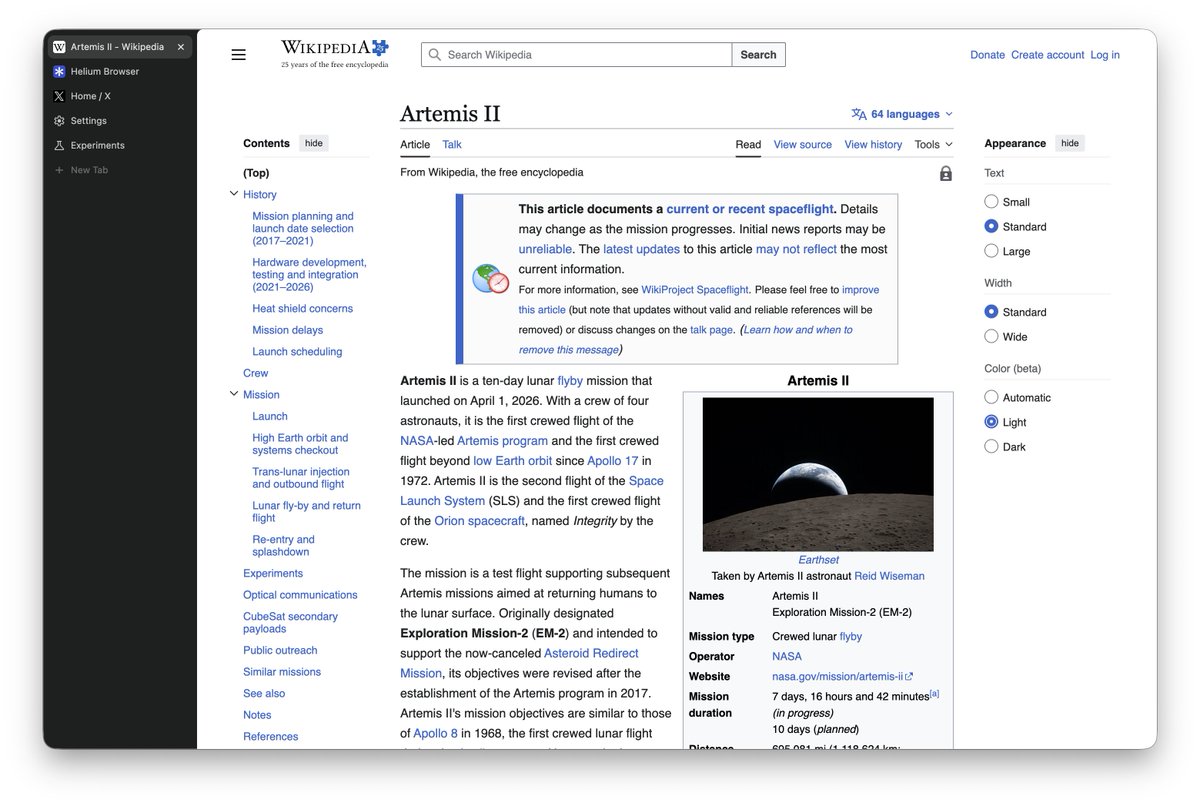Image resolution: width=1200 pixels, height=806 pixels.
Task: Click Create account link
Action: point(1047,55)
